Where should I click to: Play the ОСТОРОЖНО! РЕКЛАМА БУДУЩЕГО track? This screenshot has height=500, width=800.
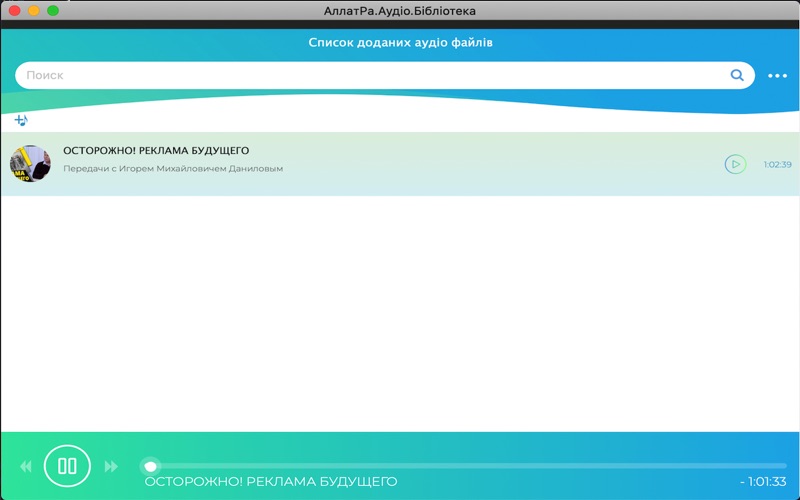pos(735,164)
